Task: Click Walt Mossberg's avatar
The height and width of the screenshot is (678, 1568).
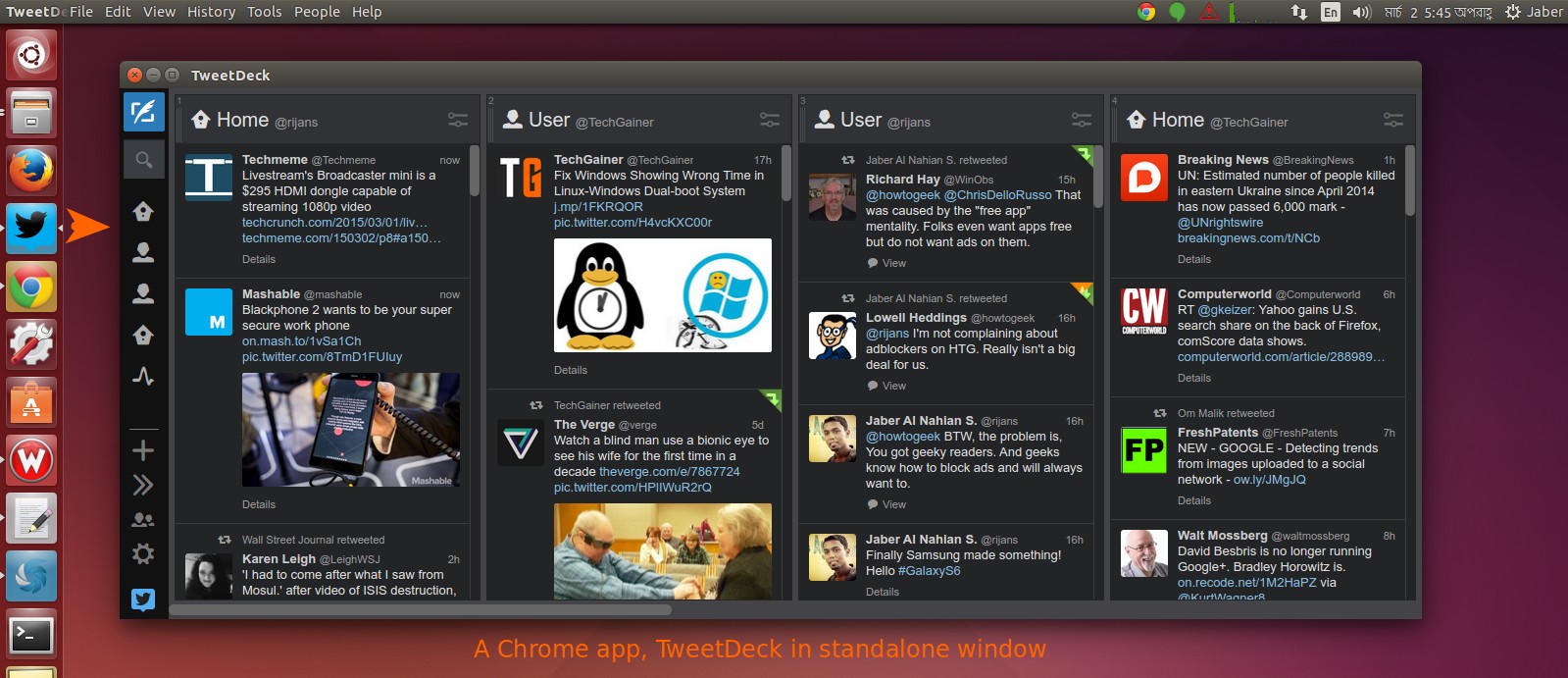Action: click(1144, 553)
